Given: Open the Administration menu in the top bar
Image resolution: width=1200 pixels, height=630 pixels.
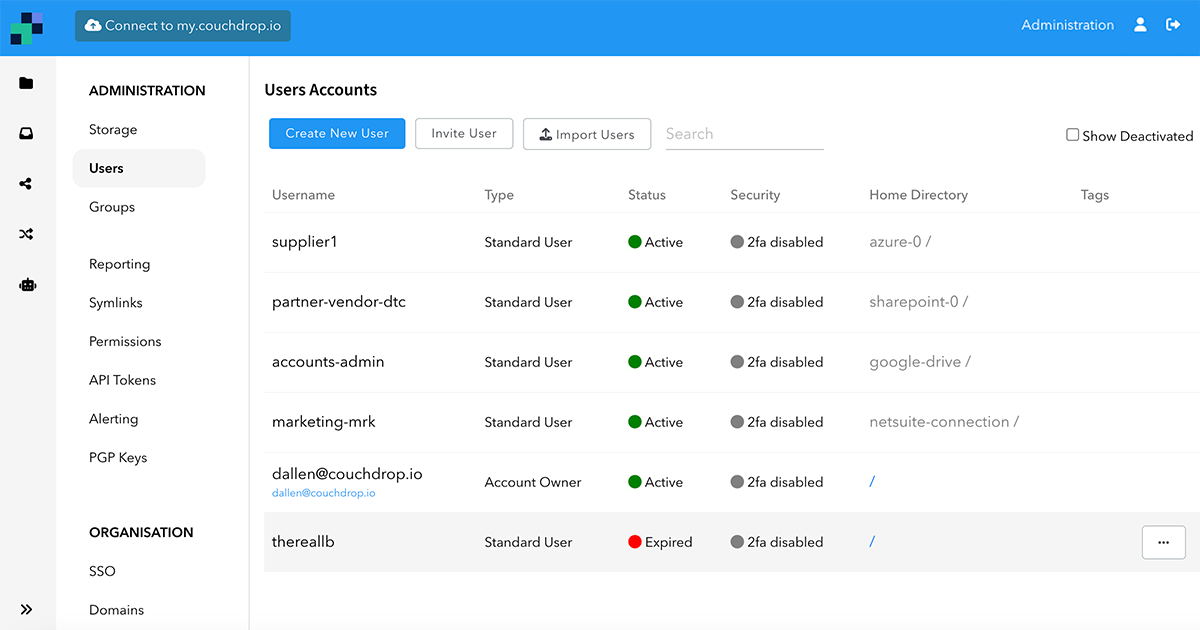Looking at the screenshot, I should [x=1067, y=24].
